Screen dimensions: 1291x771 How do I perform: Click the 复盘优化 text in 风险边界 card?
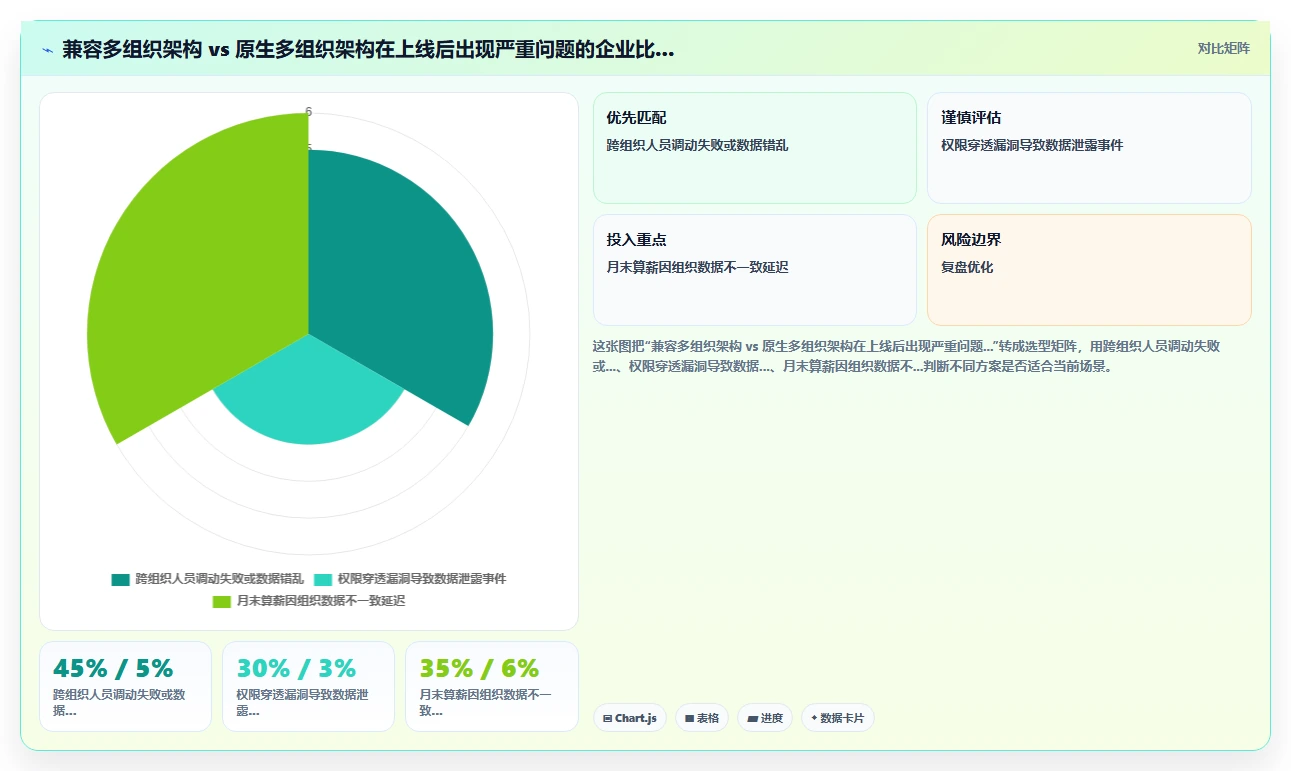[967, 267]
